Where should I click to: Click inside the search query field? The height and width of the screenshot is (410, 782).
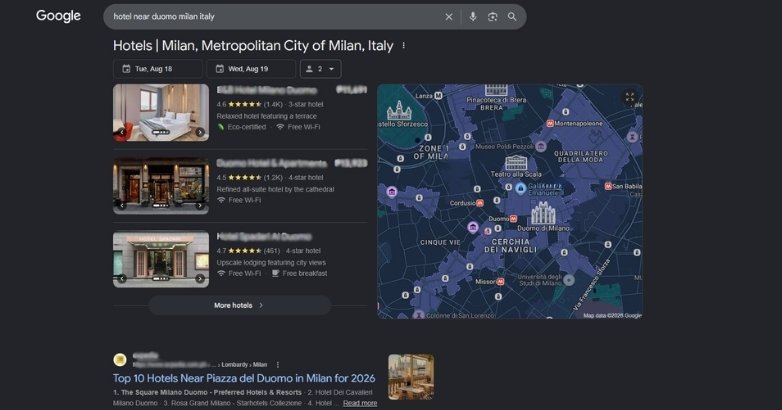point(274,16)
